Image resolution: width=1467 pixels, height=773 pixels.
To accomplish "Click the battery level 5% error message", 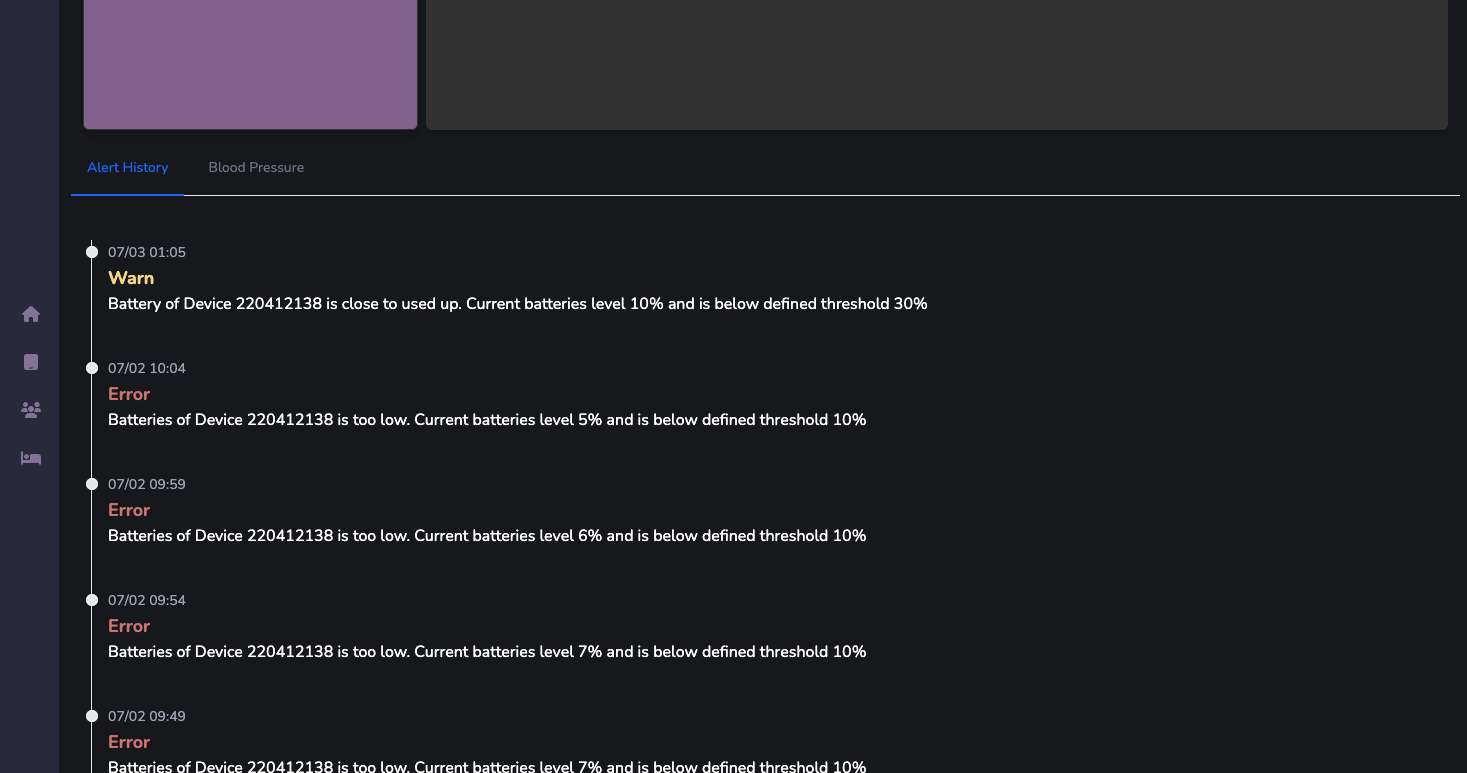I will (486, 420).
